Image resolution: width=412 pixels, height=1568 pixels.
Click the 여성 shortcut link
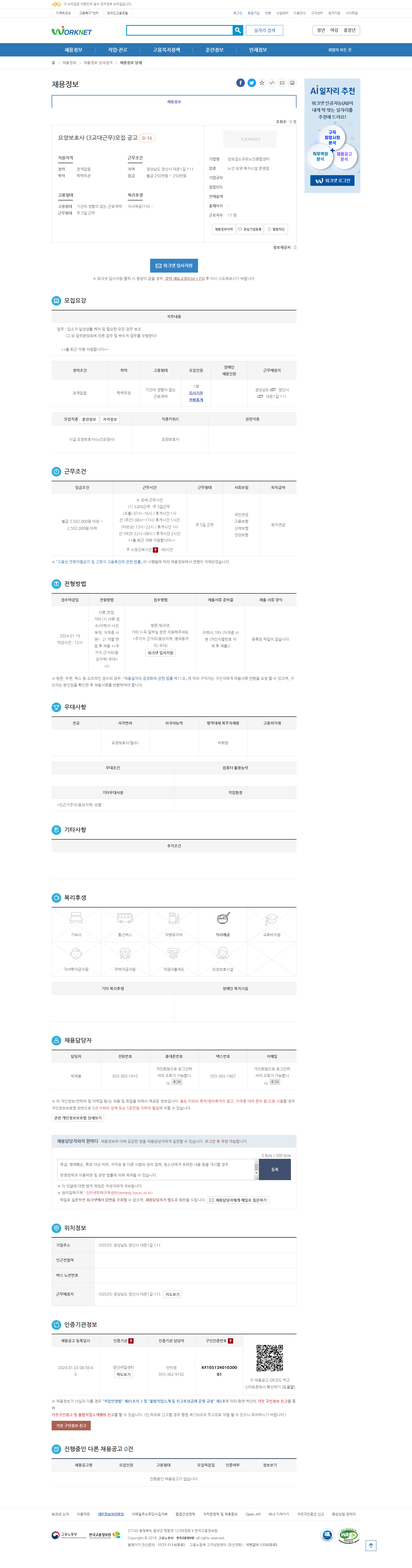tap(334, 30)
